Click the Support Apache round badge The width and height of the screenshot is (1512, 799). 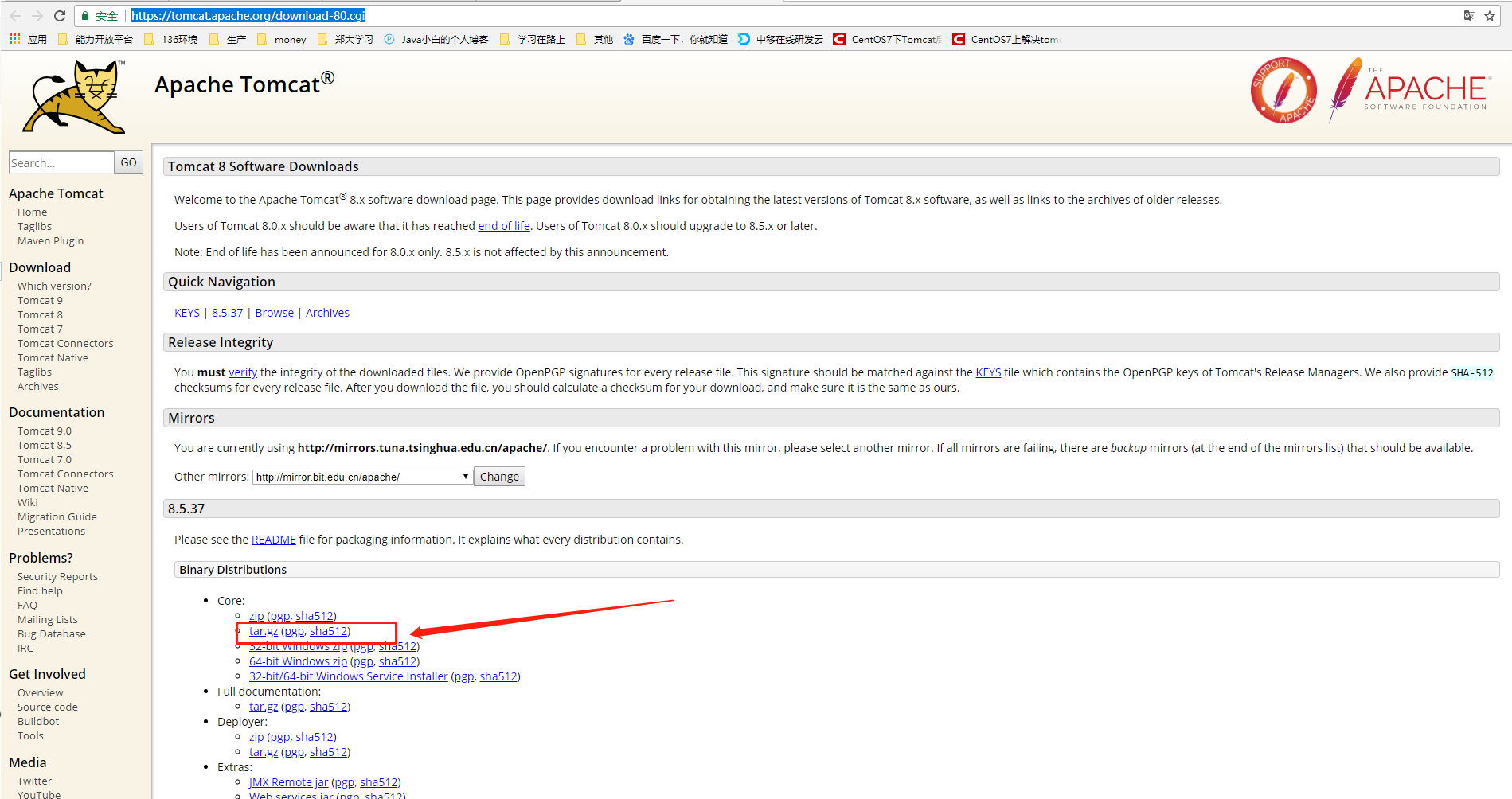[1283, 90]
